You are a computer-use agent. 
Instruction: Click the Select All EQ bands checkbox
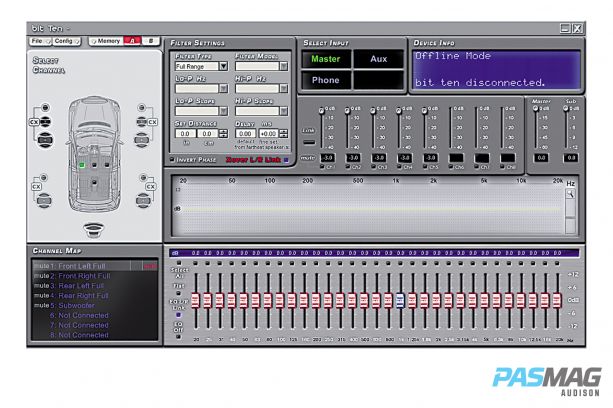pos(179,263)
